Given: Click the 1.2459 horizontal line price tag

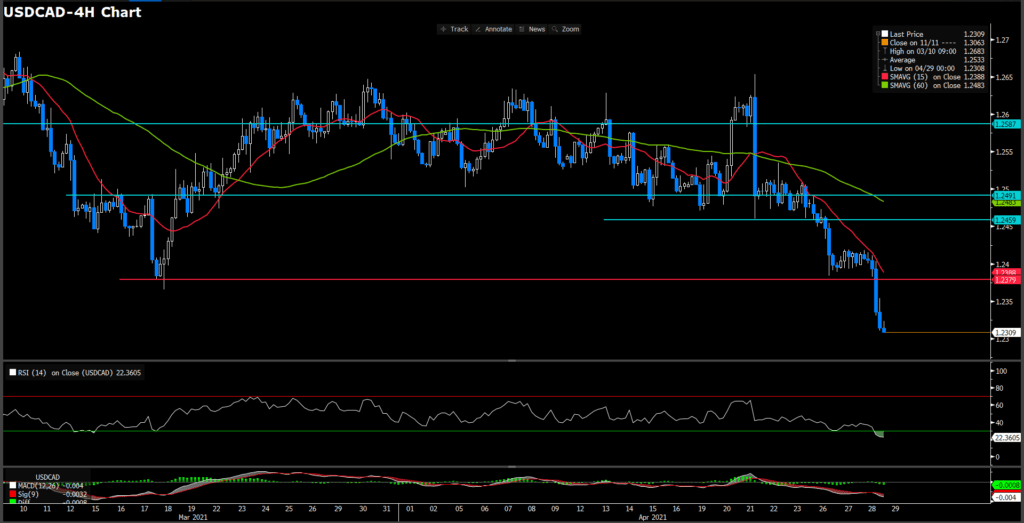Looking at the screenshot, I should [x=1004, y=221].
